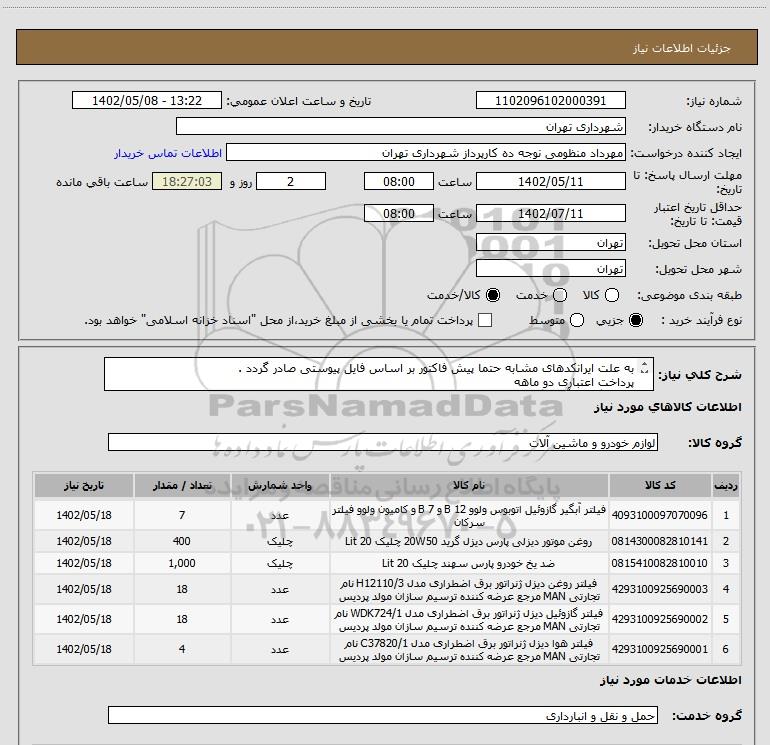
Task: Select product code 4293100925690003
Action: tap(660, 589)
